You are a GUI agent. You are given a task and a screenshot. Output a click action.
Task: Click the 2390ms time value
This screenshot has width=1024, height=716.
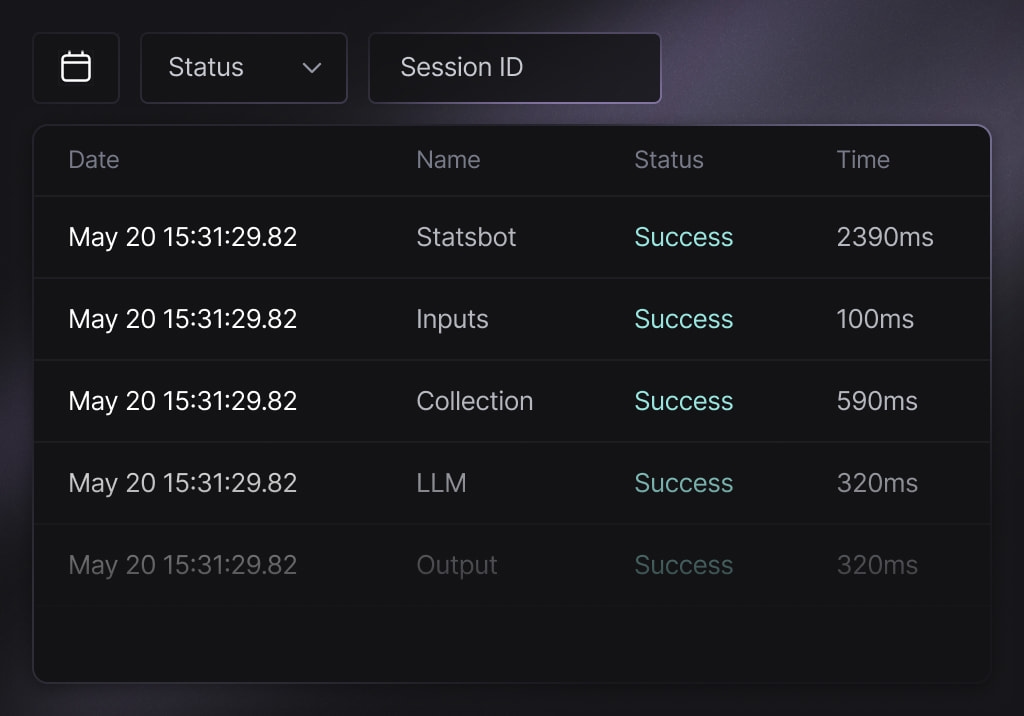[x=885, y=237]
